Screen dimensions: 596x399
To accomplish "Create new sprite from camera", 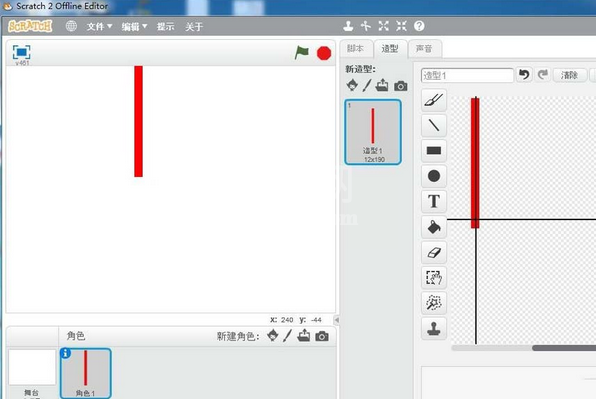I will [322, 336].
